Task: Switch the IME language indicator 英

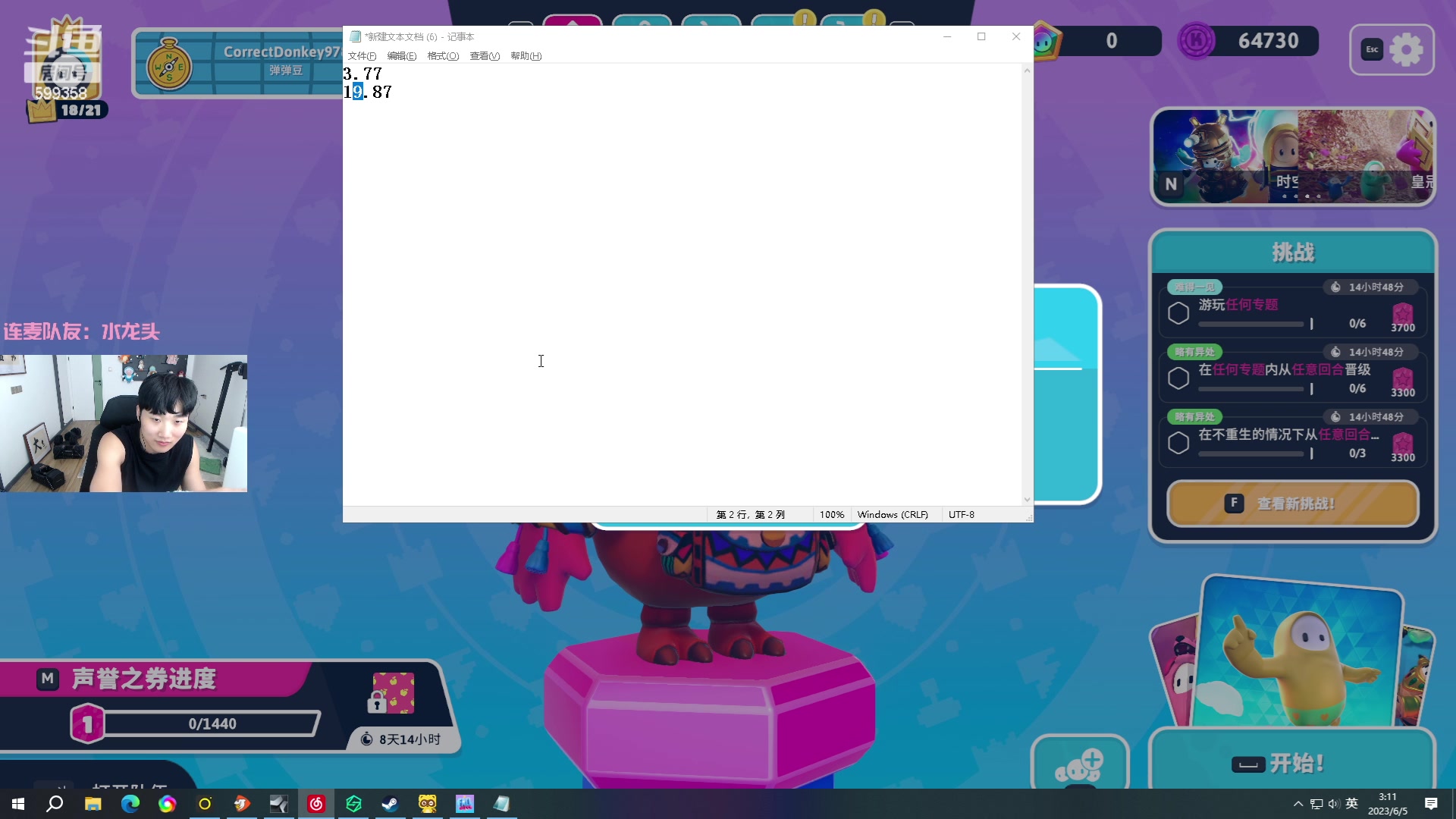Action: [1351, 804]
